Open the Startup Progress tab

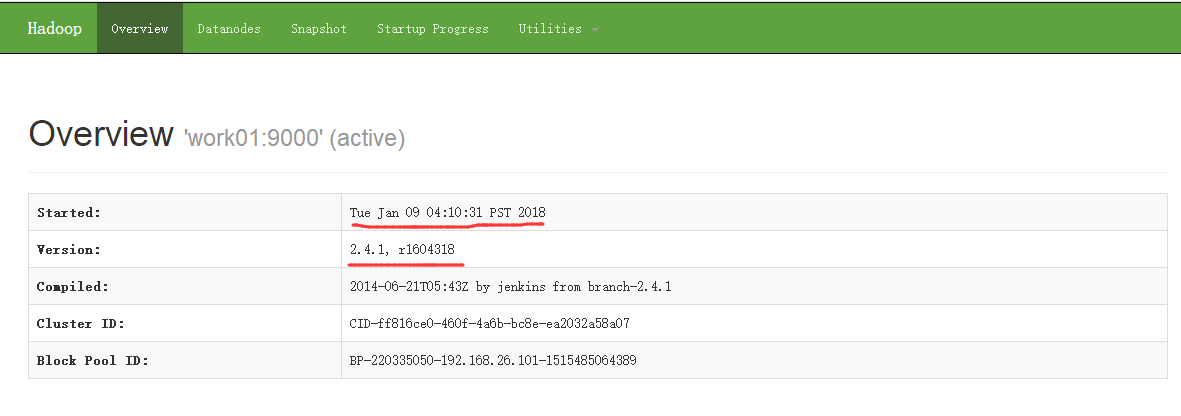(433, 29)
